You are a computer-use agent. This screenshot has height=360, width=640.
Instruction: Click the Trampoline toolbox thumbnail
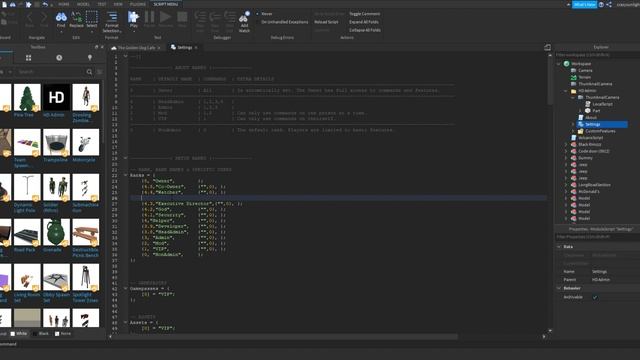[56, 142]
